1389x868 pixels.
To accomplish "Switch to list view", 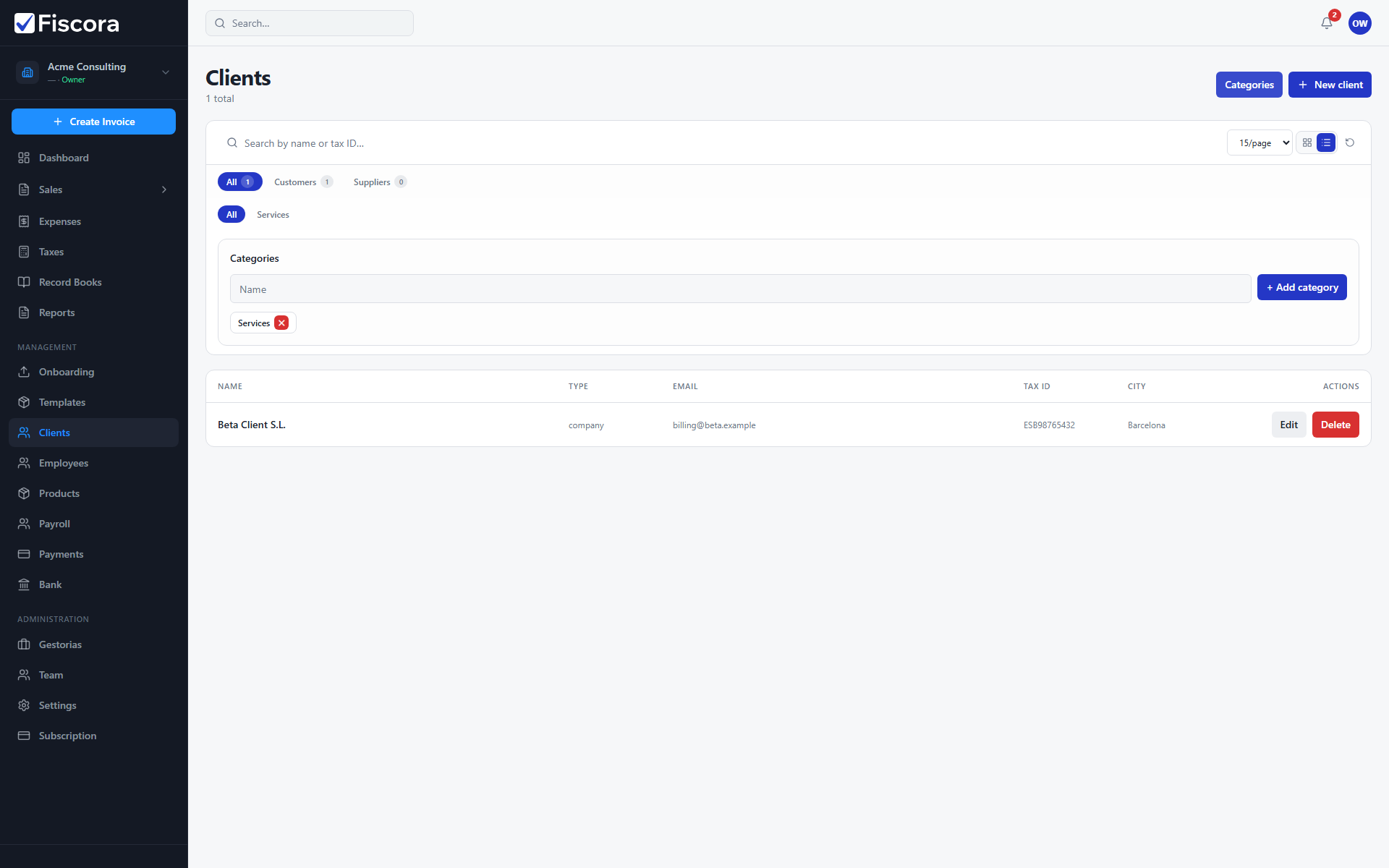I will pos(1326,143).
